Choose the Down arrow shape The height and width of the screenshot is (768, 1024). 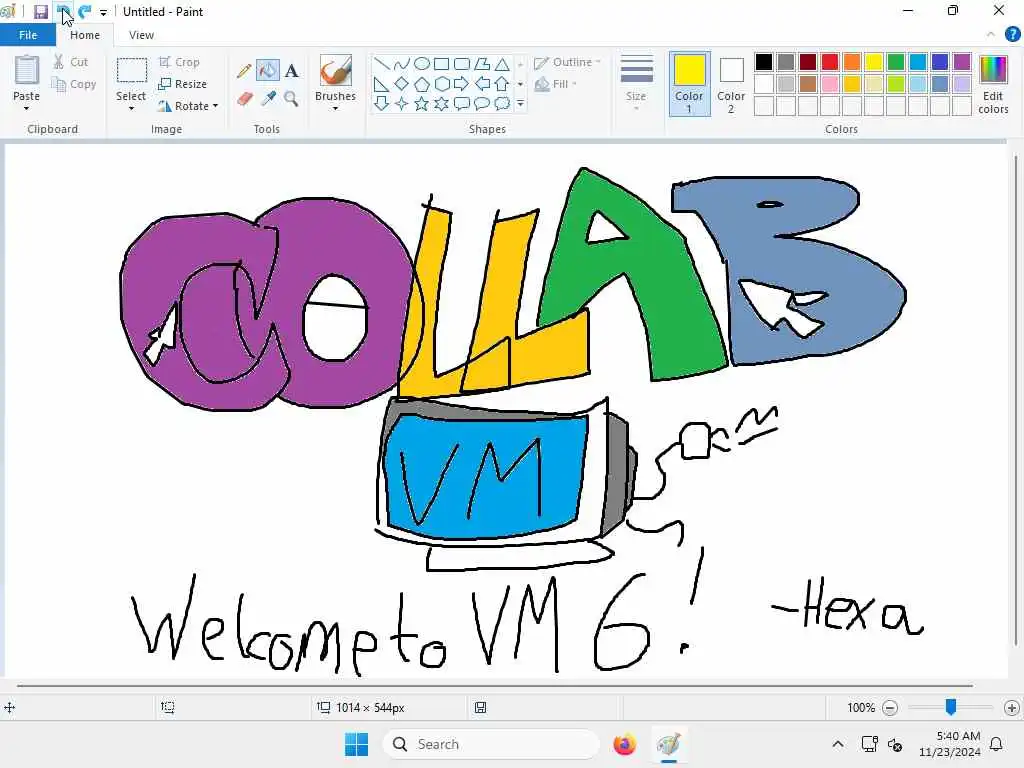tap(382, 103)
